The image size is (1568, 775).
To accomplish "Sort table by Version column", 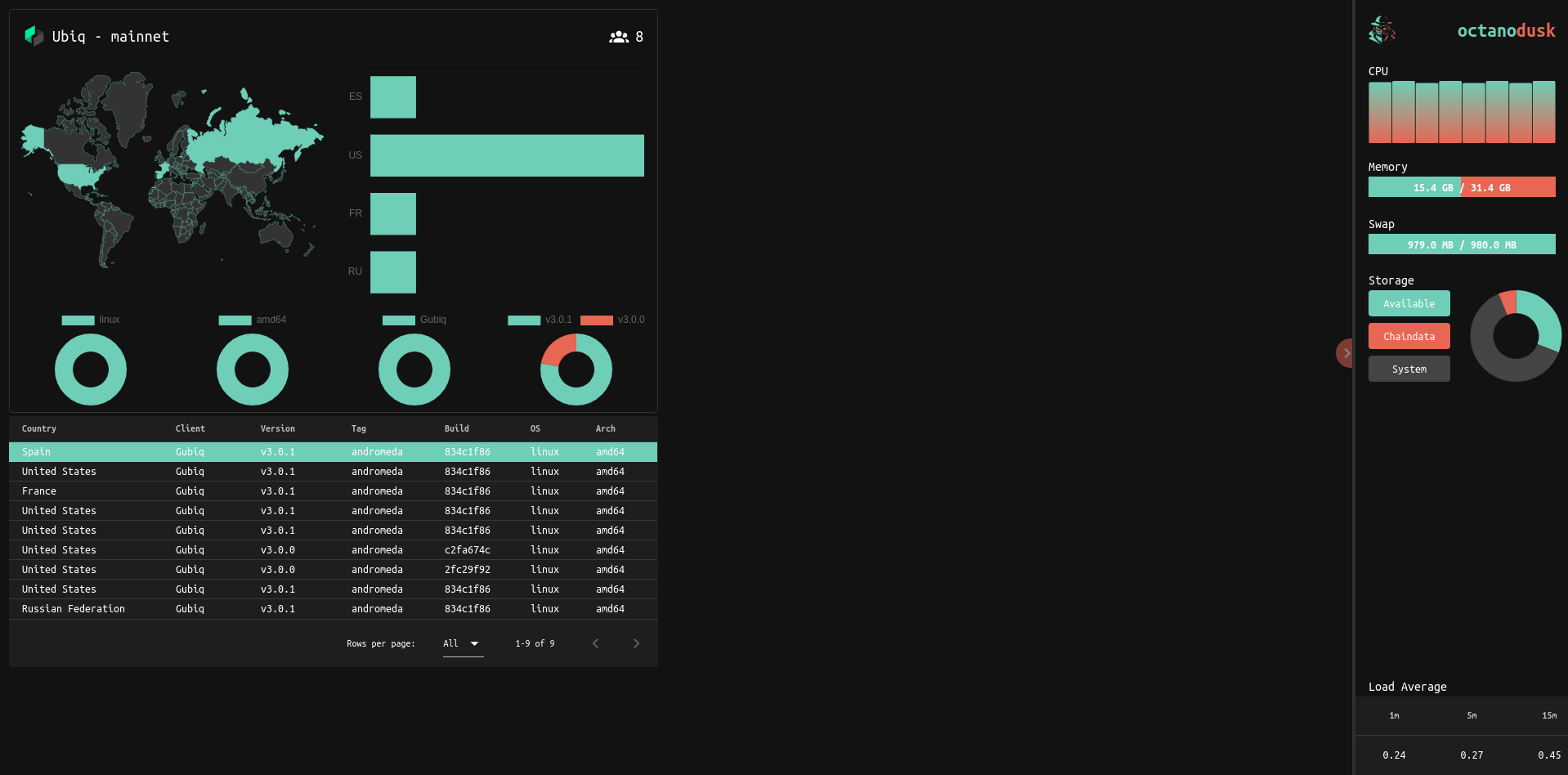I will (278, 428).
